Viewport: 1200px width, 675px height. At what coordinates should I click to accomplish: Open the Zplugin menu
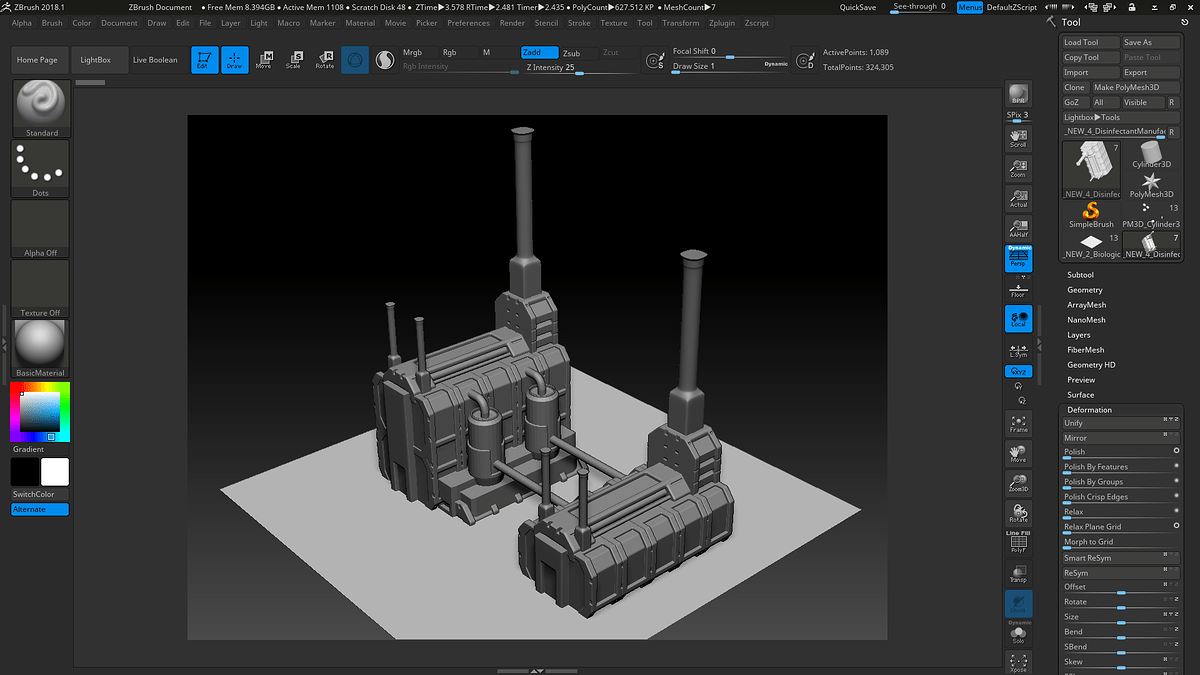pyautogui.click(x=722, y=23)
